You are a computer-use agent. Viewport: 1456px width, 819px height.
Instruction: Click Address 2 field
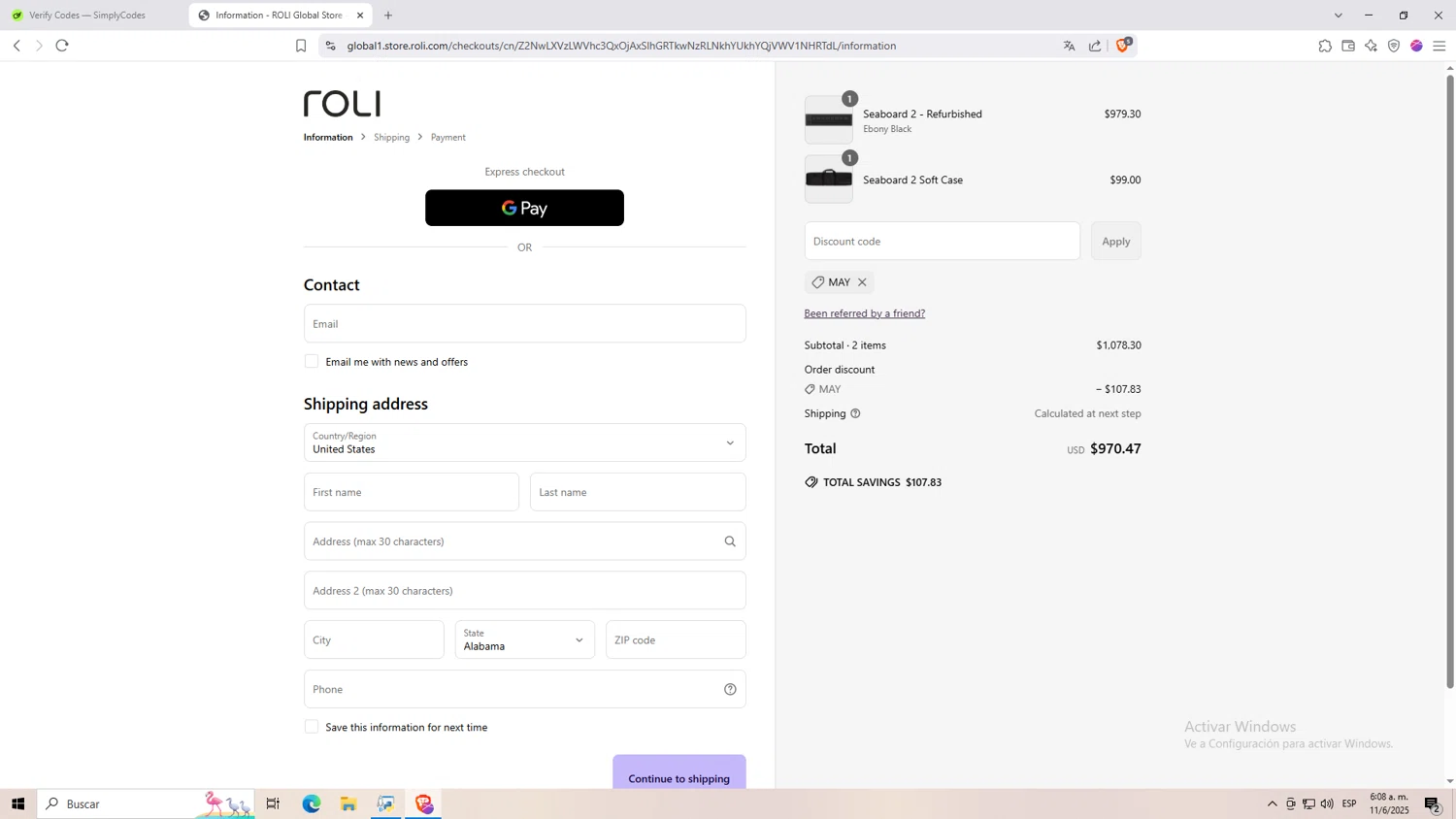524,590
